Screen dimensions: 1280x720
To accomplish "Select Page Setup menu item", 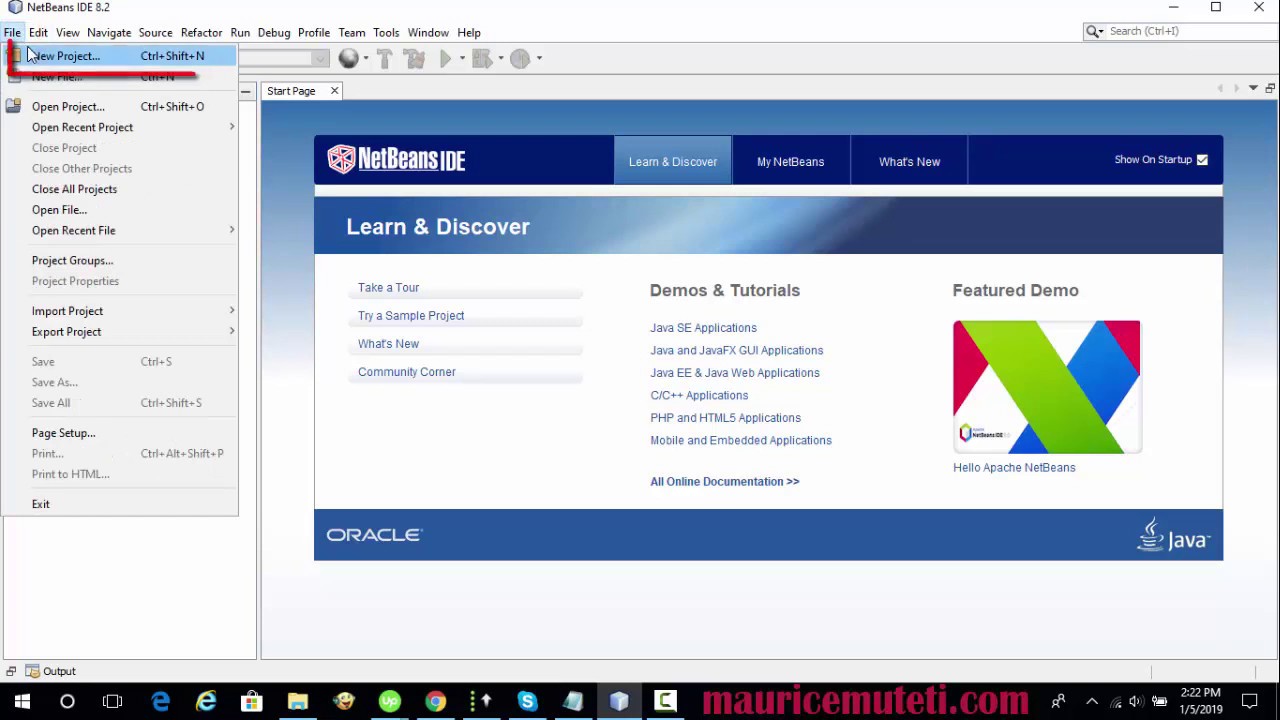I will [x=120, y=433].
